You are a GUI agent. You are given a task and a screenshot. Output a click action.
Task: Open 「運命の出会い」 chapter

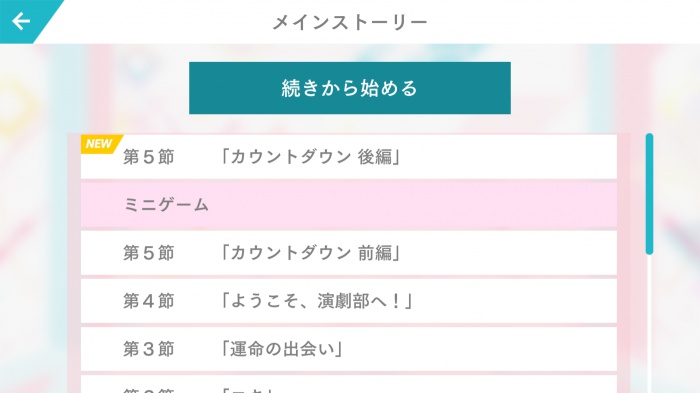(x=349, y=349)
